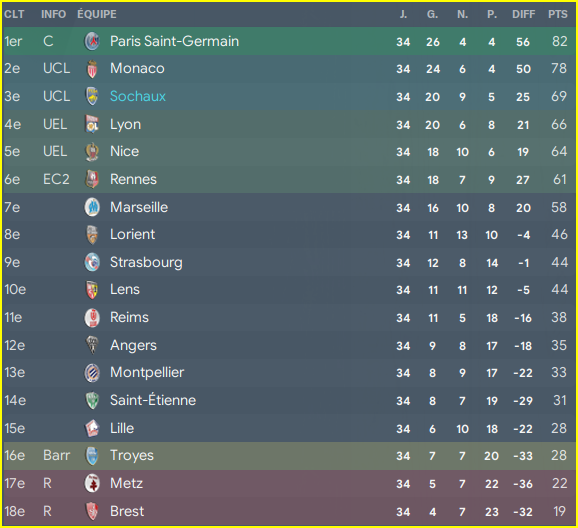
Task: Click the Lille club badge
Action: coord(92,428)
